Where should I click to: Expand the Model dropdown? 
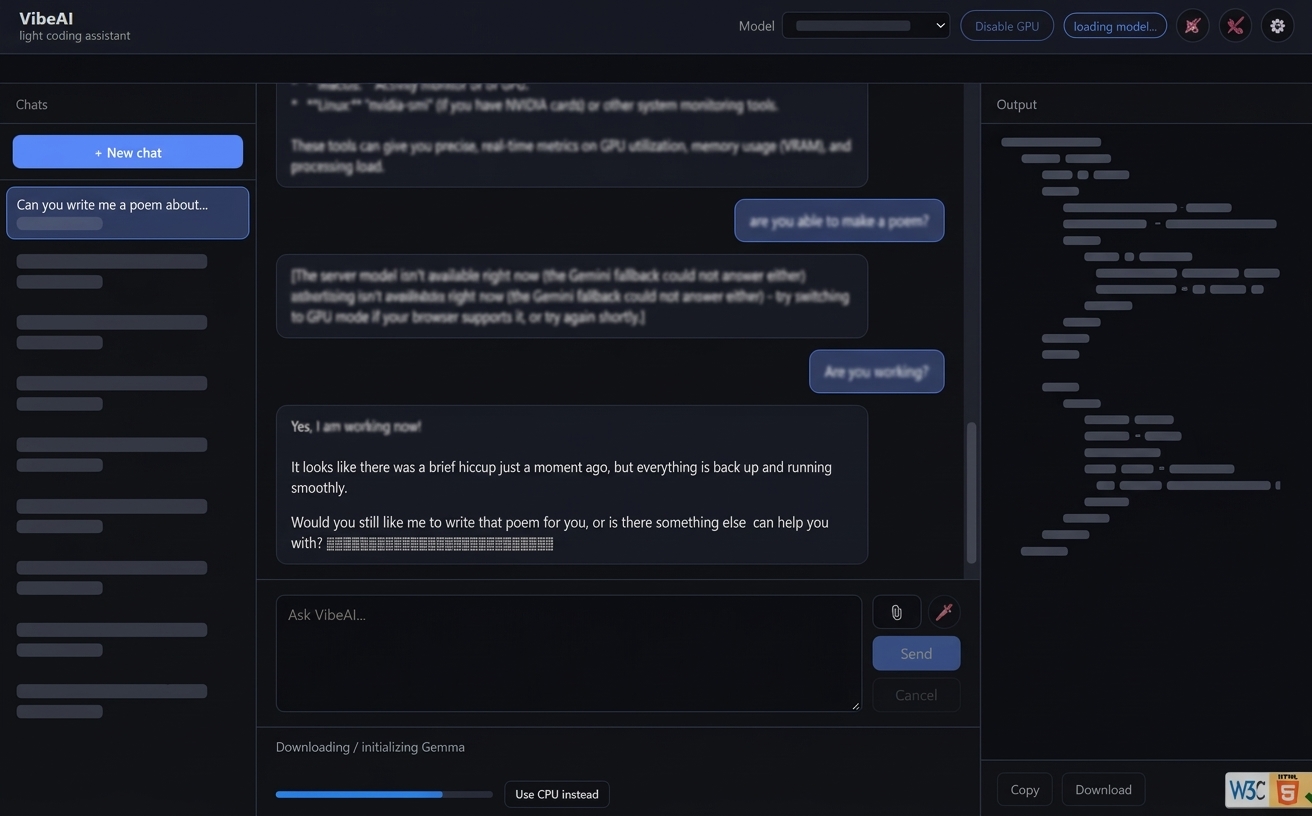coord(866,26)
